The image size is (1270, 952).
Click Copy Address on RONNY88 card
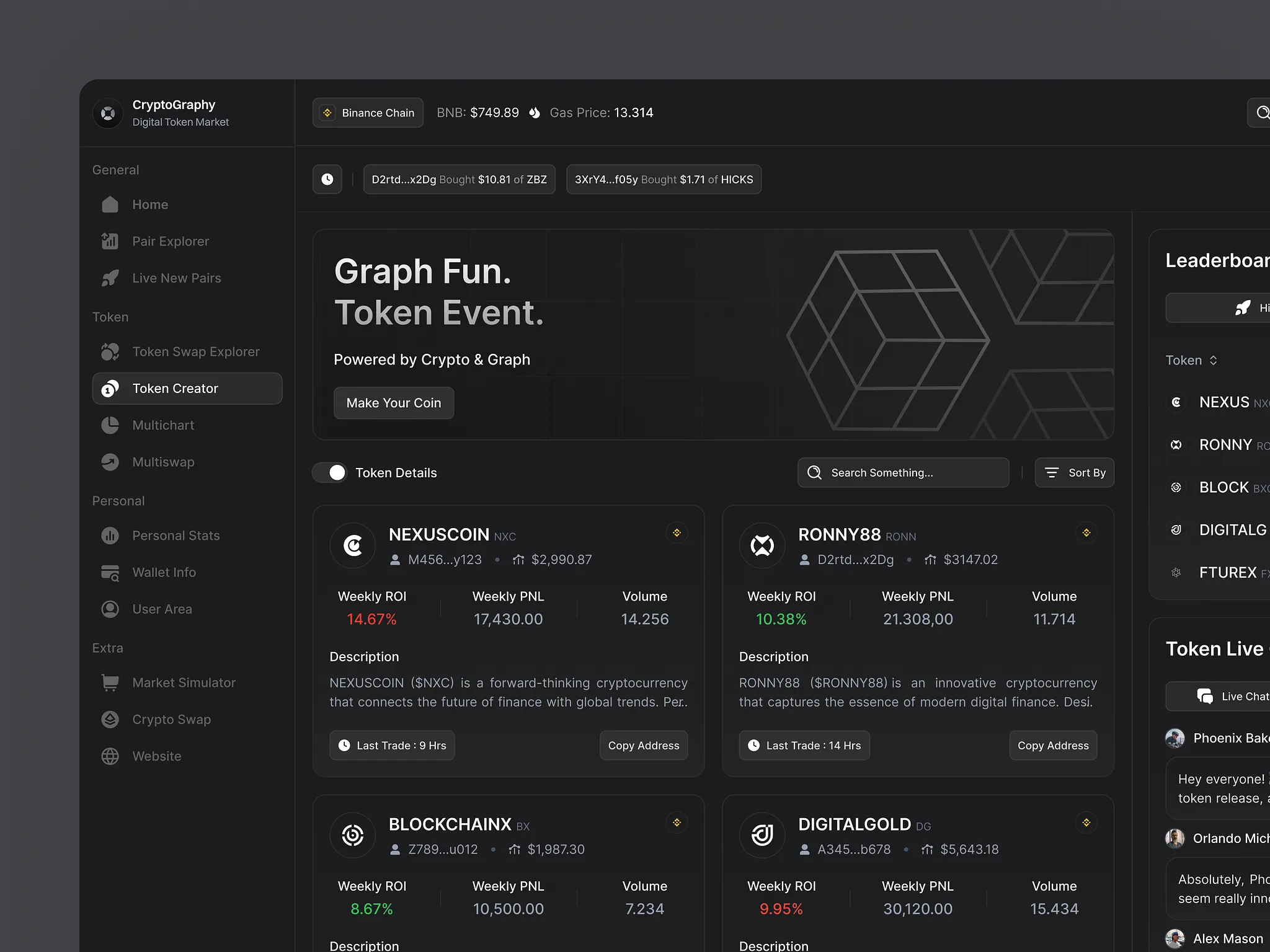coord(1052,745)
